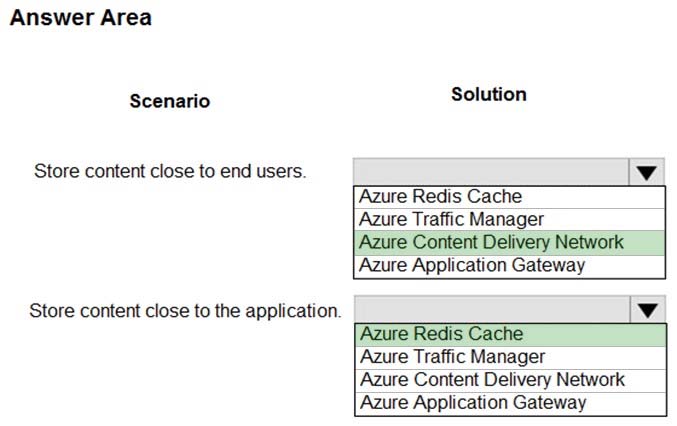The image size is (677, 426).
Task: Click 'Store content close to the application' text
Action: pos(185,311)
